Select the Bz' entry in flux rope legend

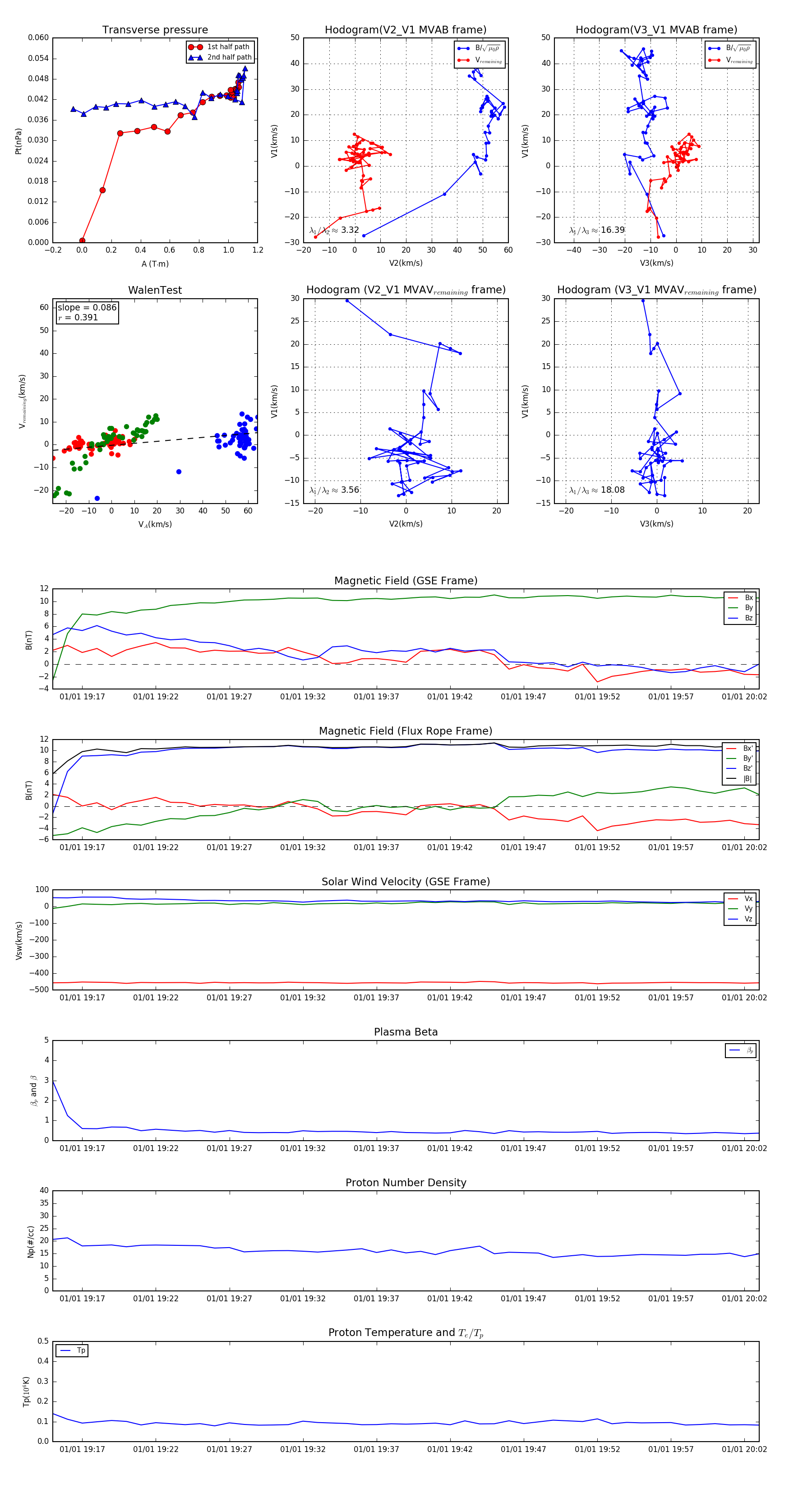[x=739, y=768]
